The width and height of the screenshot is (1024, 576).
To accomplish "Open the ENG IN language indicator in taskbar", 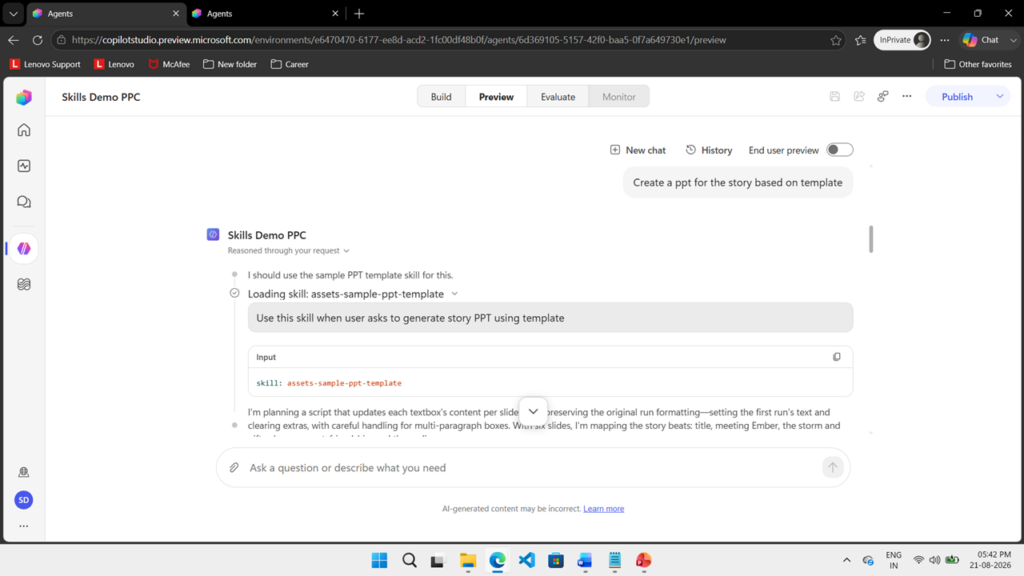I will point(893,560).
